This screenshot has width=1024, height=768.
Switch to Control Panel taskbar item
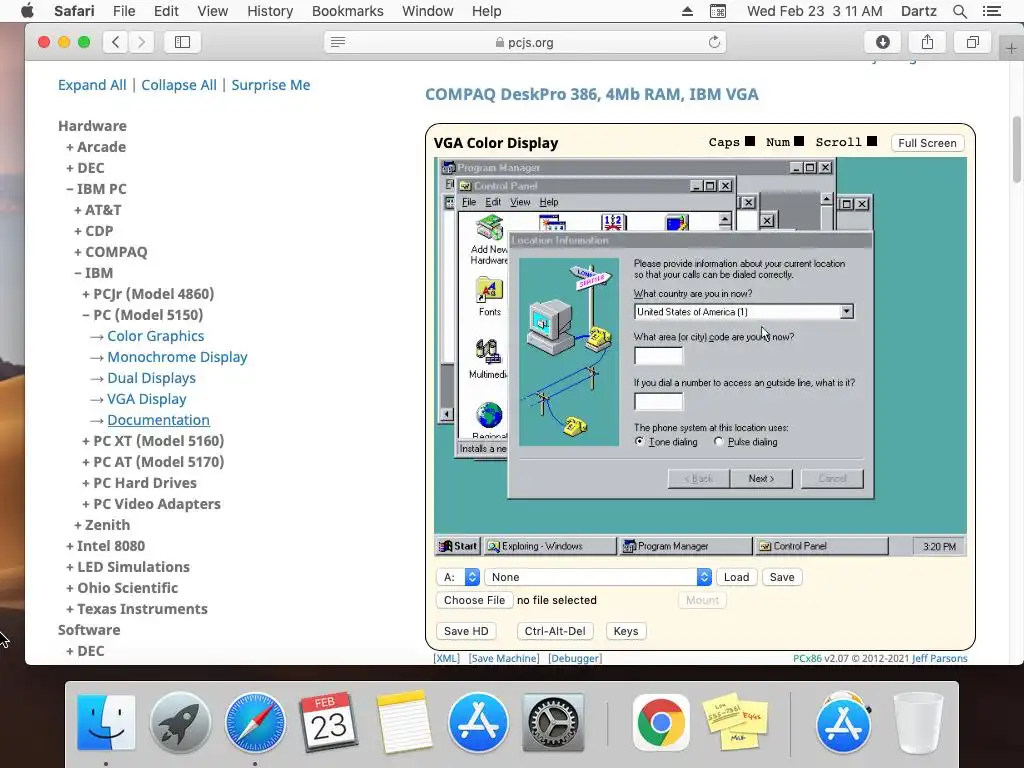pos(822,546)
